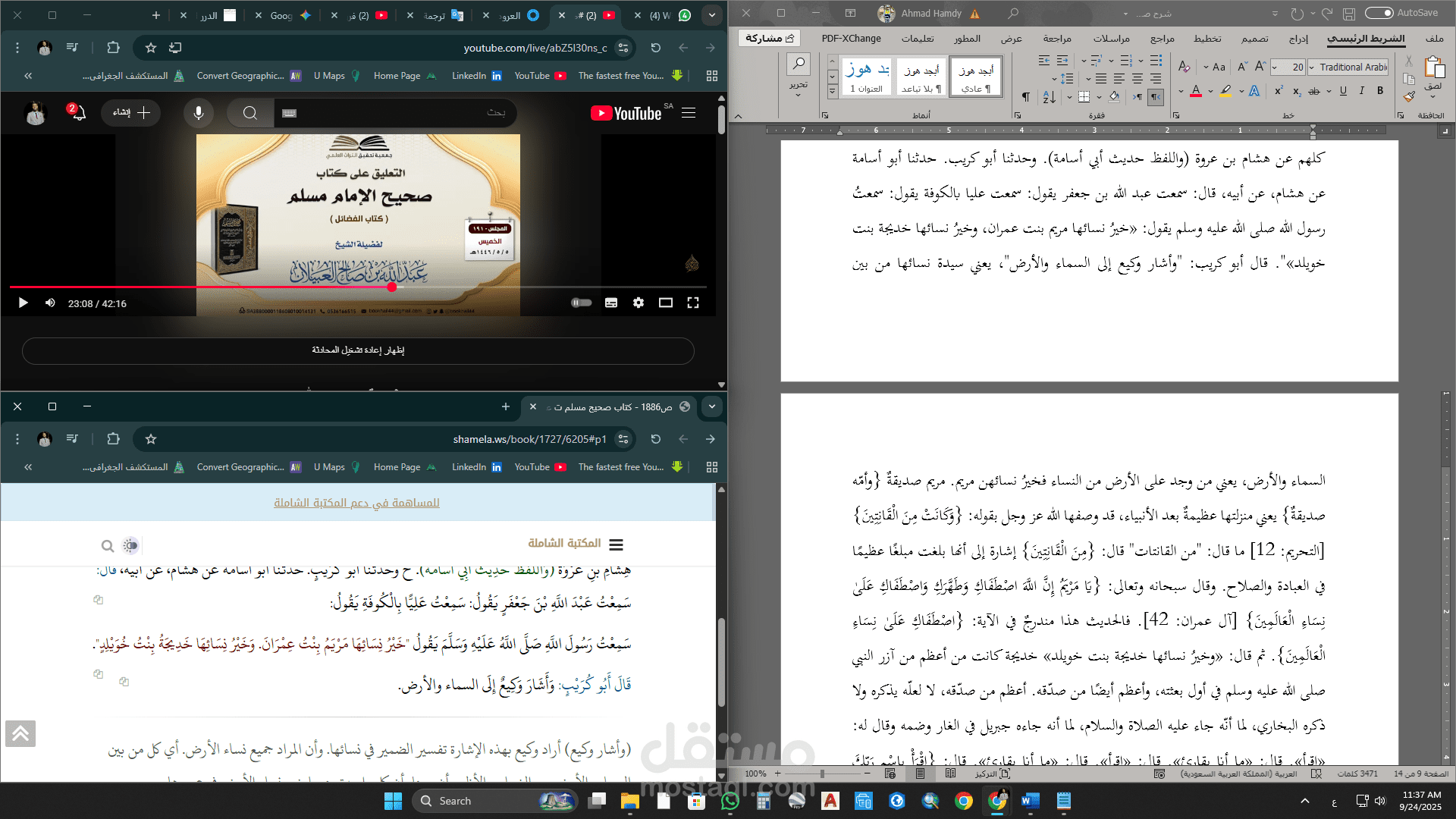Select Print Layout view in status bar
Viewport: 1456px width, 819px height.
point(919,773)
